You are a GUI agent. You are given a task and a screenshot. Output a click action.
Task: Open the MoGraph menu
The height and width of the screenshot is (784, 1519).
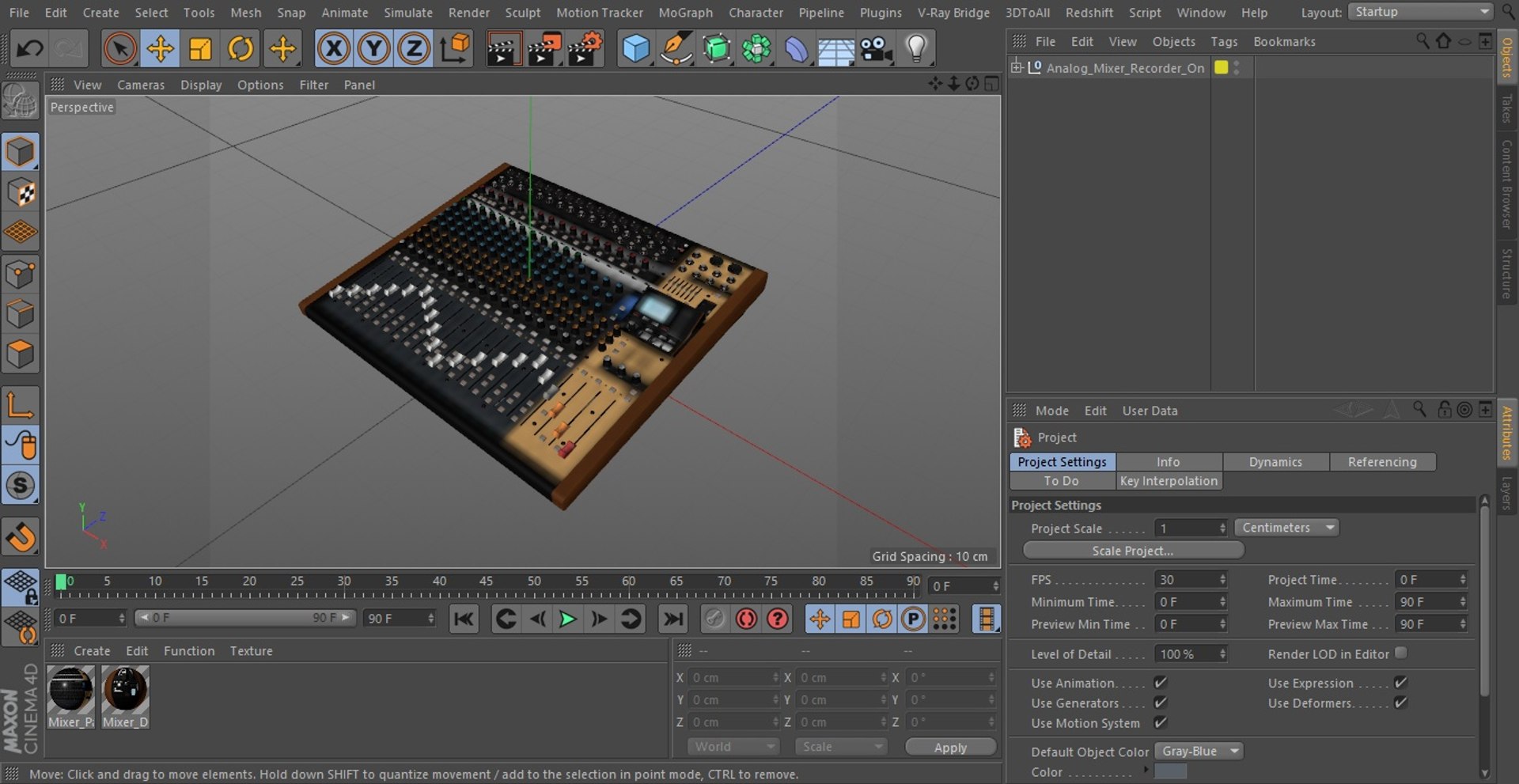685,13
